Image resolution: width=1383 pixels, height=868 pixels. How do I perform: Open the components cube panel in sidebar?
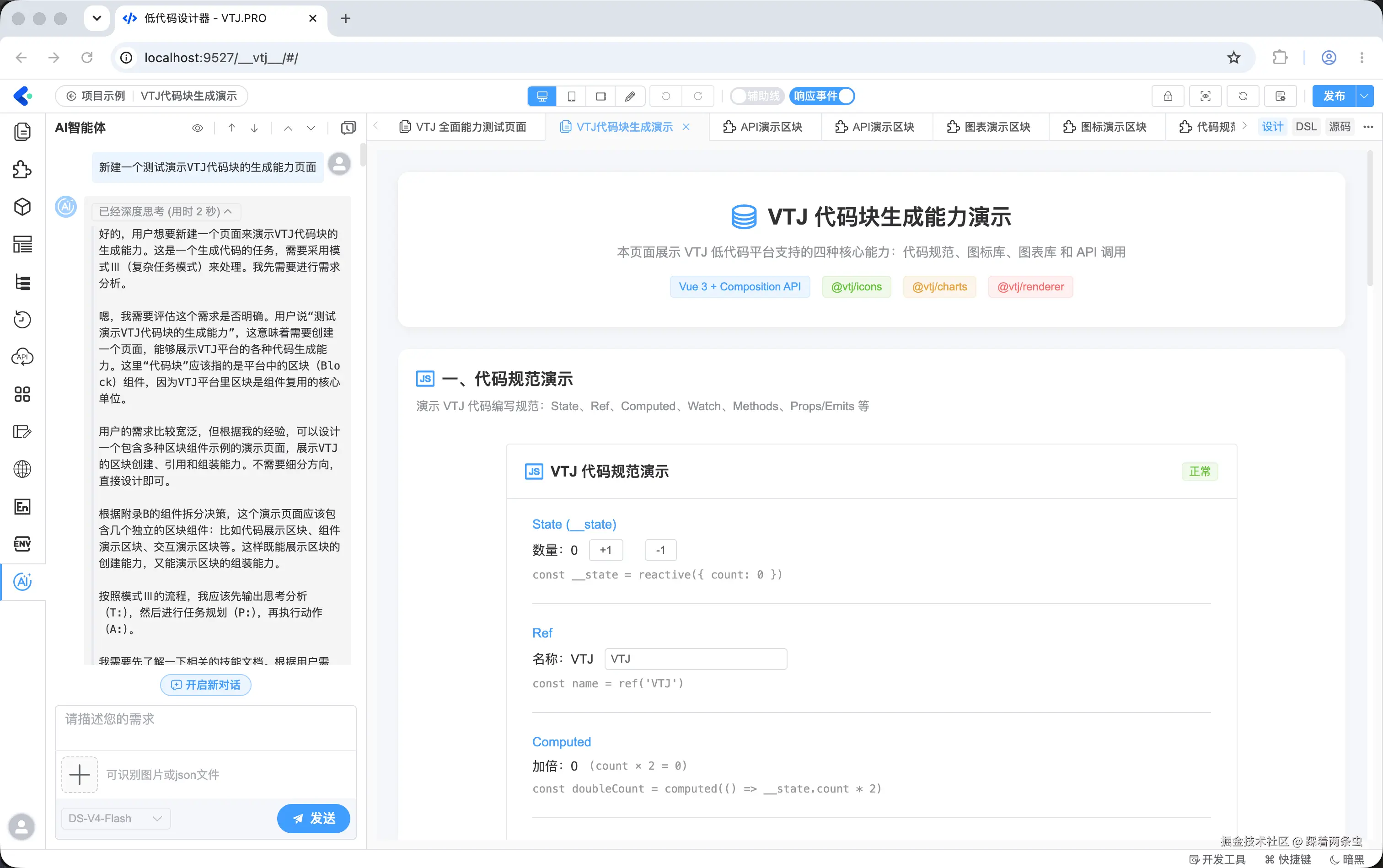coord(22,207)
